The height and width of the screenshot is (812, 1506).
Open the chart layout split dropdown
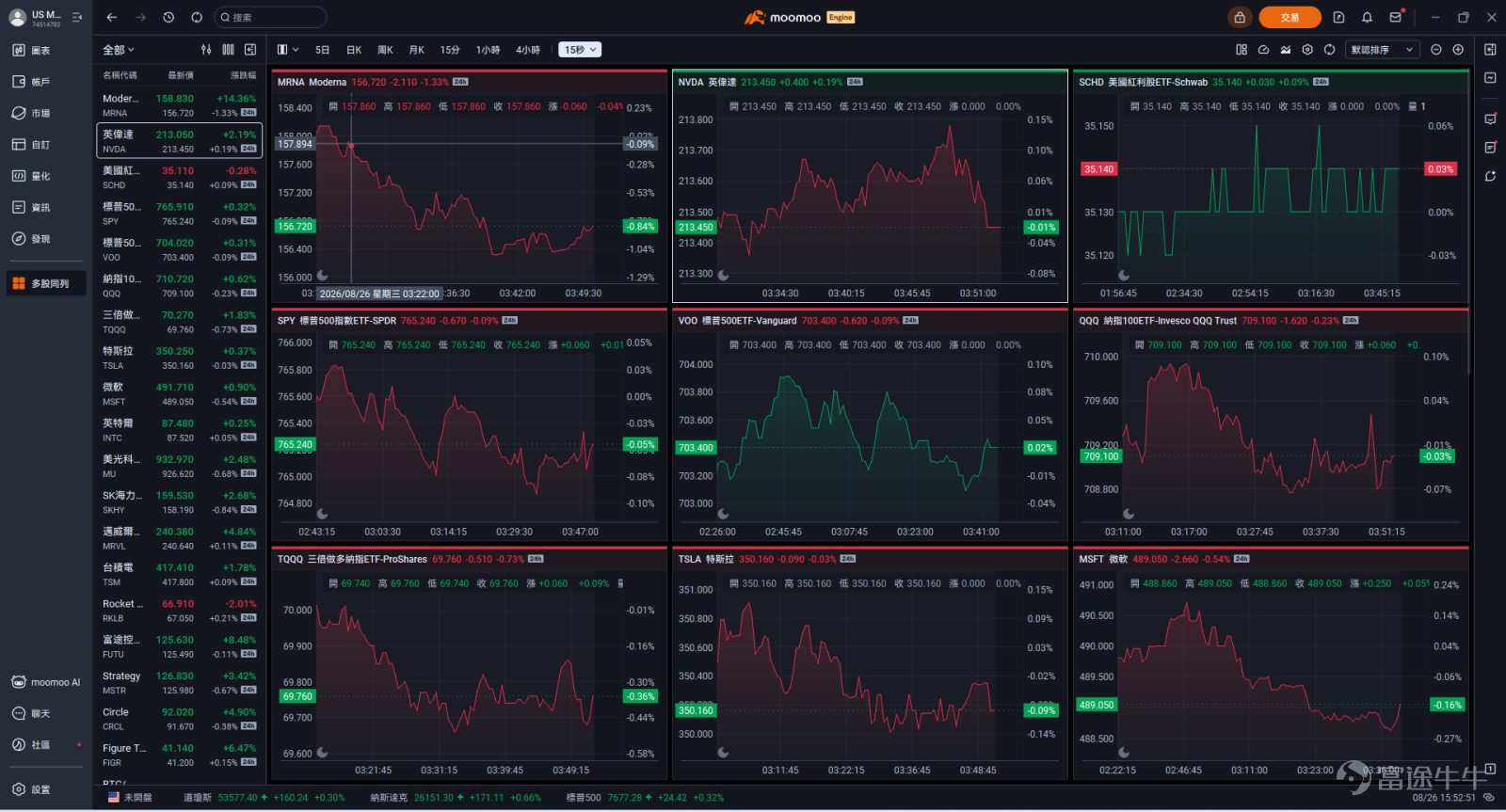pos(288,50)
